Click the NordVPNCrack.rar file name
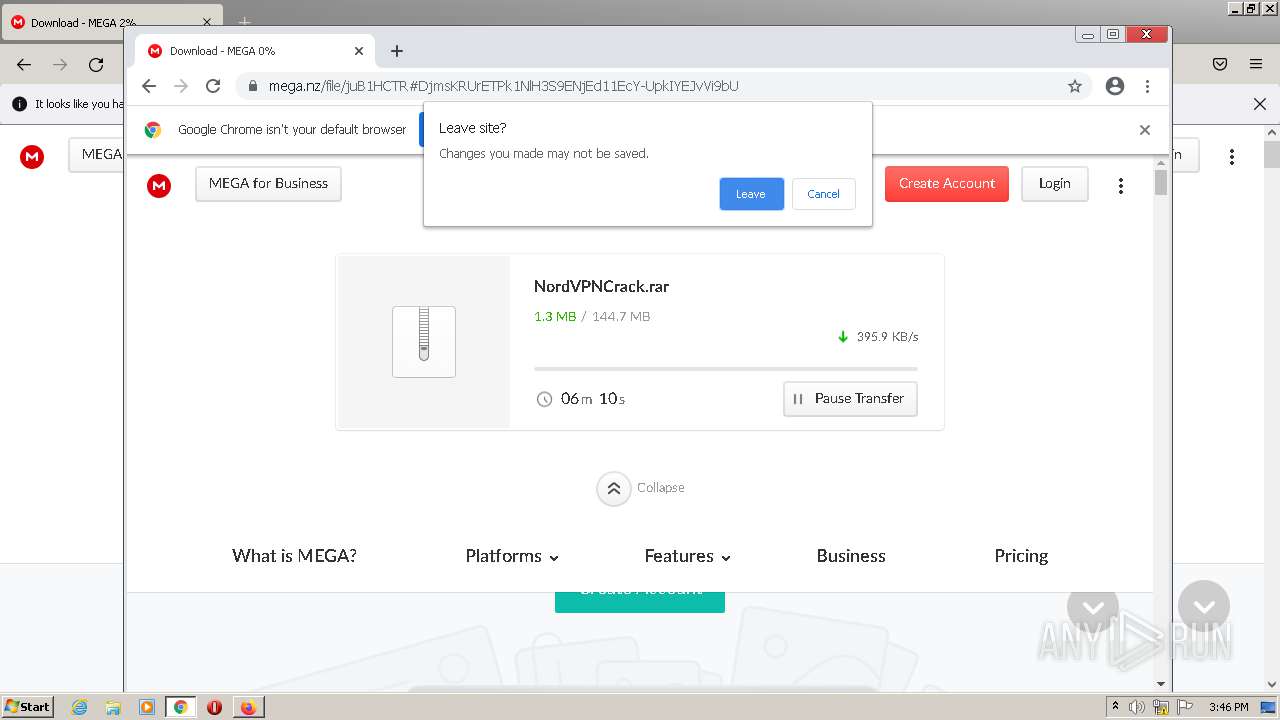The height and width of the screenshot is (720, 1280). [x=601, y=286]
